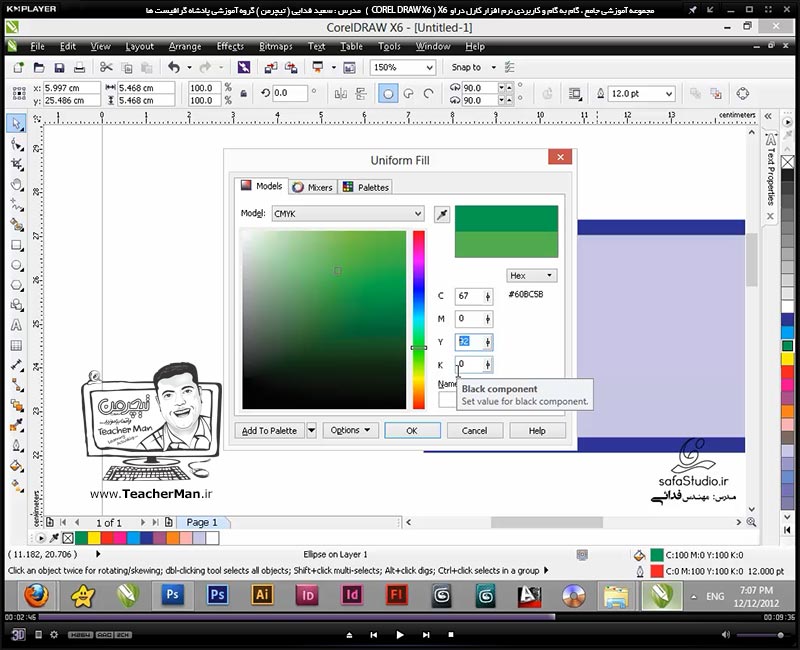Select the Shape tool in the toolbox
This screenshot has width=800, height=650.
pyautogui.click(x=16, y=144)
